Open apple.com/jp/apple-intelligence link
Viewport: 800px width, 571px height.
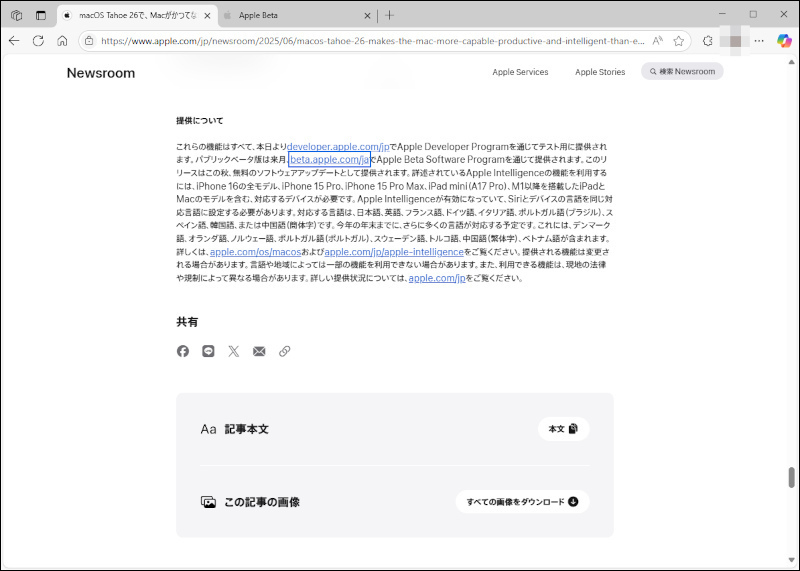pyautogui.click(x=394, y=252)
